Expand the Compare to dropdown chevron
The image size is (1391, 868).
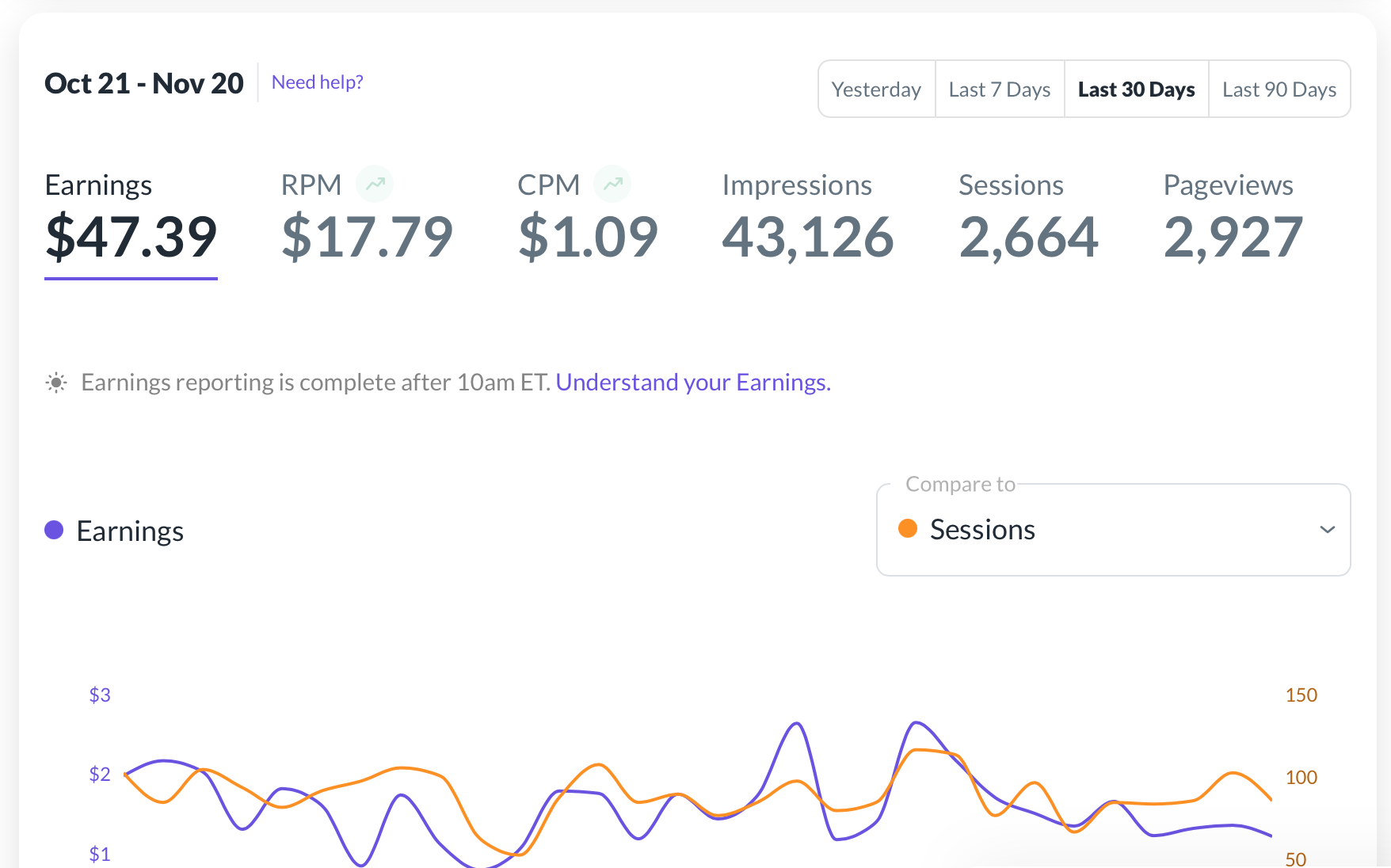[x=1328, y=529]
